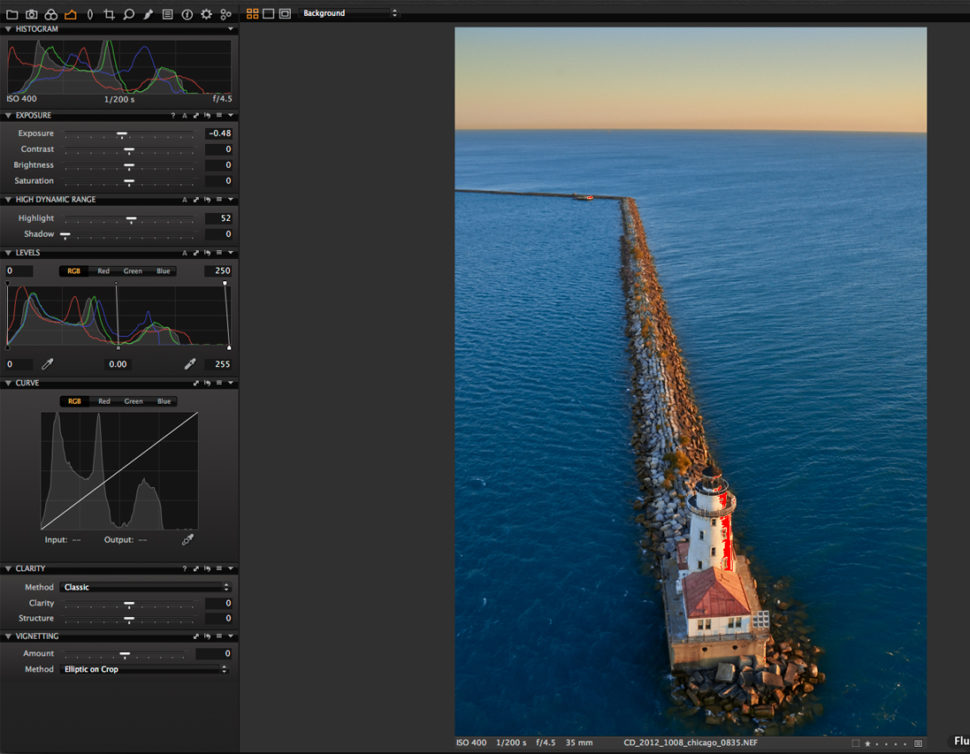Reset the Curve panel adjustments
The image size is (970, 754).
(x=207, y=383)
